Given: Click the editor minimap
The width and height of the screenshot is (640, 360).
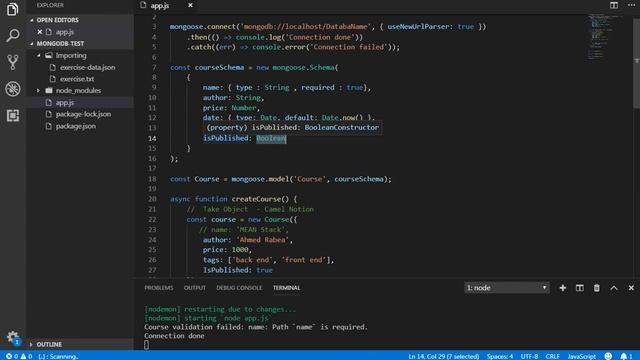Looking at the screenshot, I should point(606,37).
